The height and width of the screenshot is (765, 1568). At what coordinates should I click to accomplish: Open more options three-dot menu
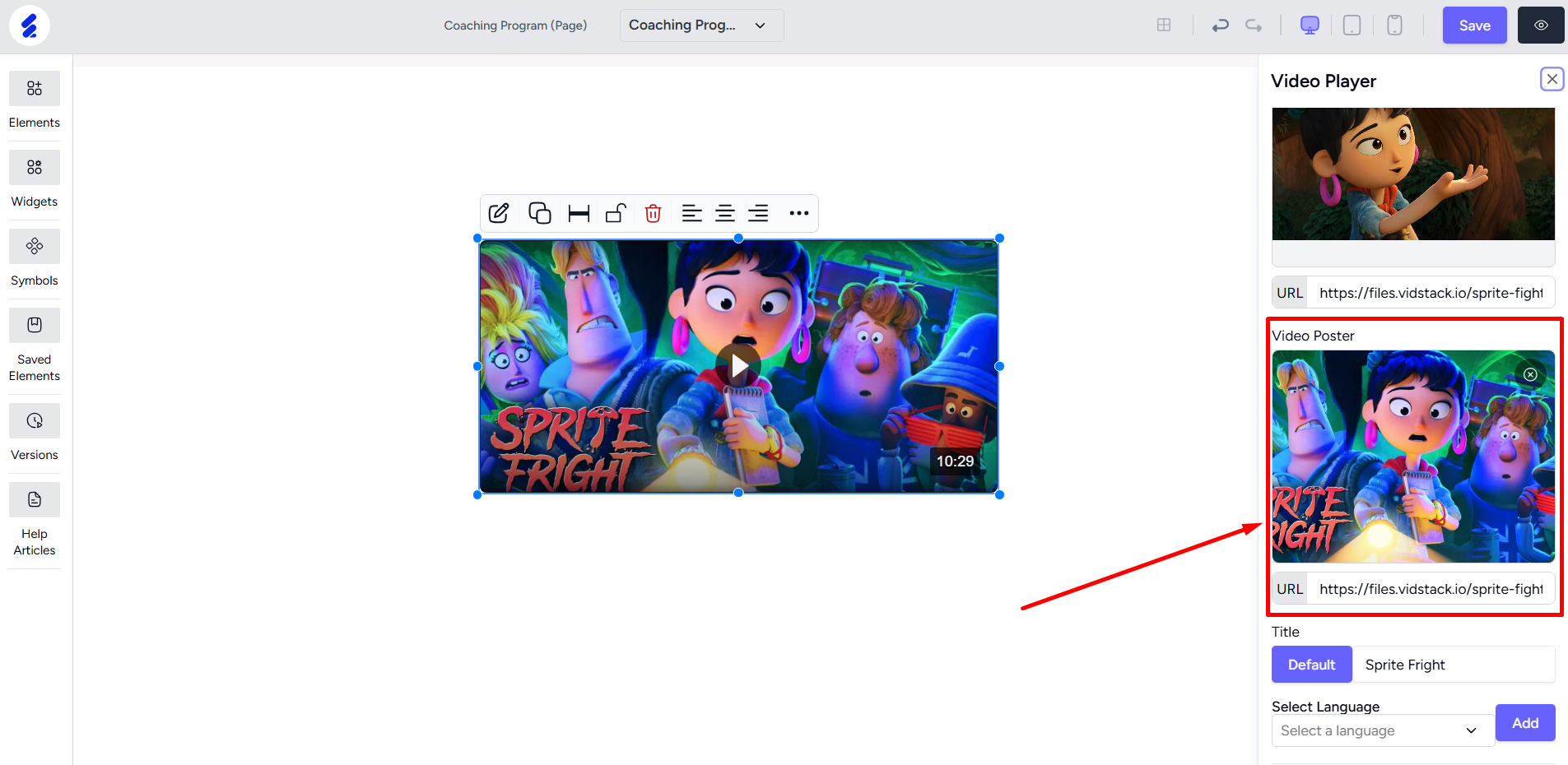point(798,213)
